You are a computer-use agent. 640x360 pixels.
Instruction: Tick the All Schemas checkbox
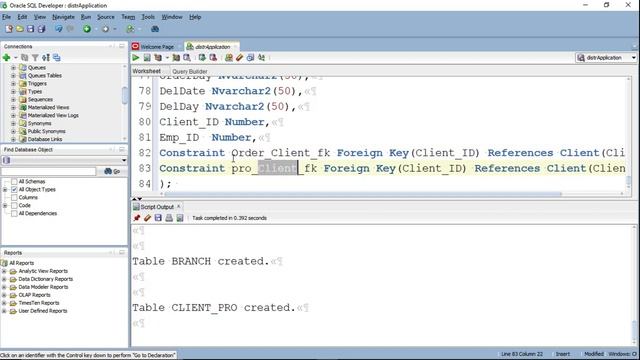pyautogui.click(x=14, y=181)
